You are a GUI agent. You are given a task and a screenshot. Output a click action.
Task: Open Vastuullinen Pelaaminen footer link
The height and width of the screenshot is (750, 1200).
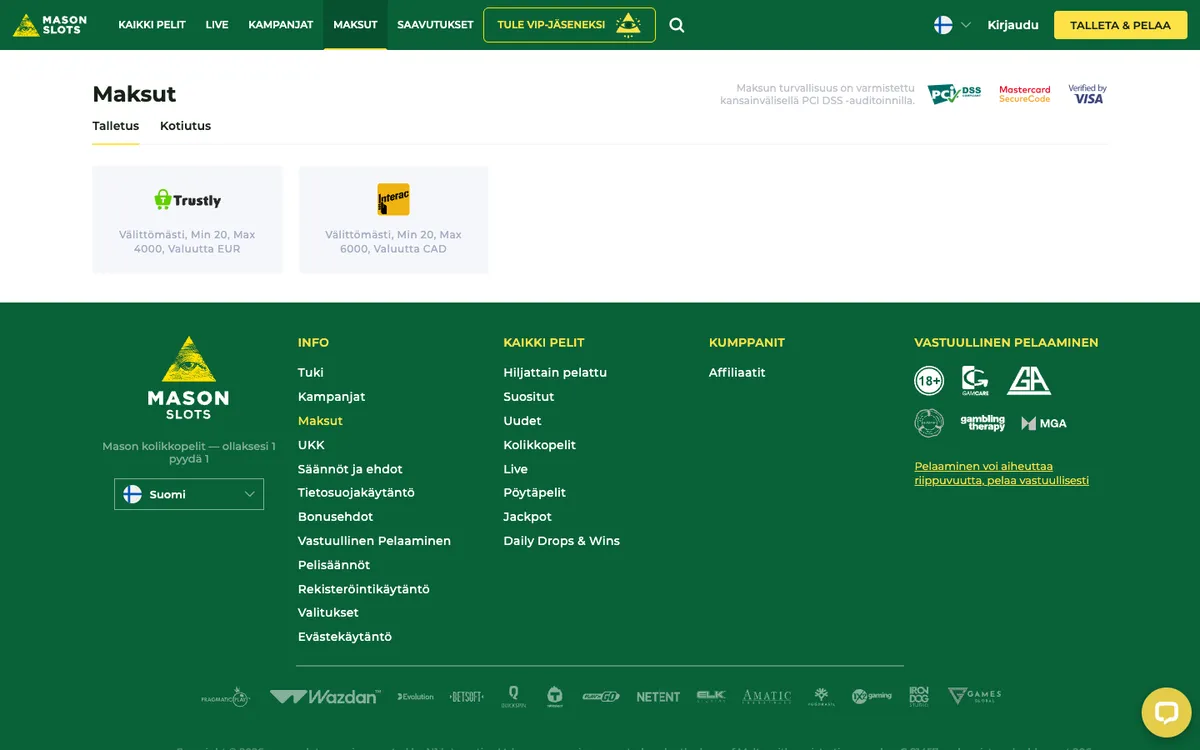(x=374, y=541)
